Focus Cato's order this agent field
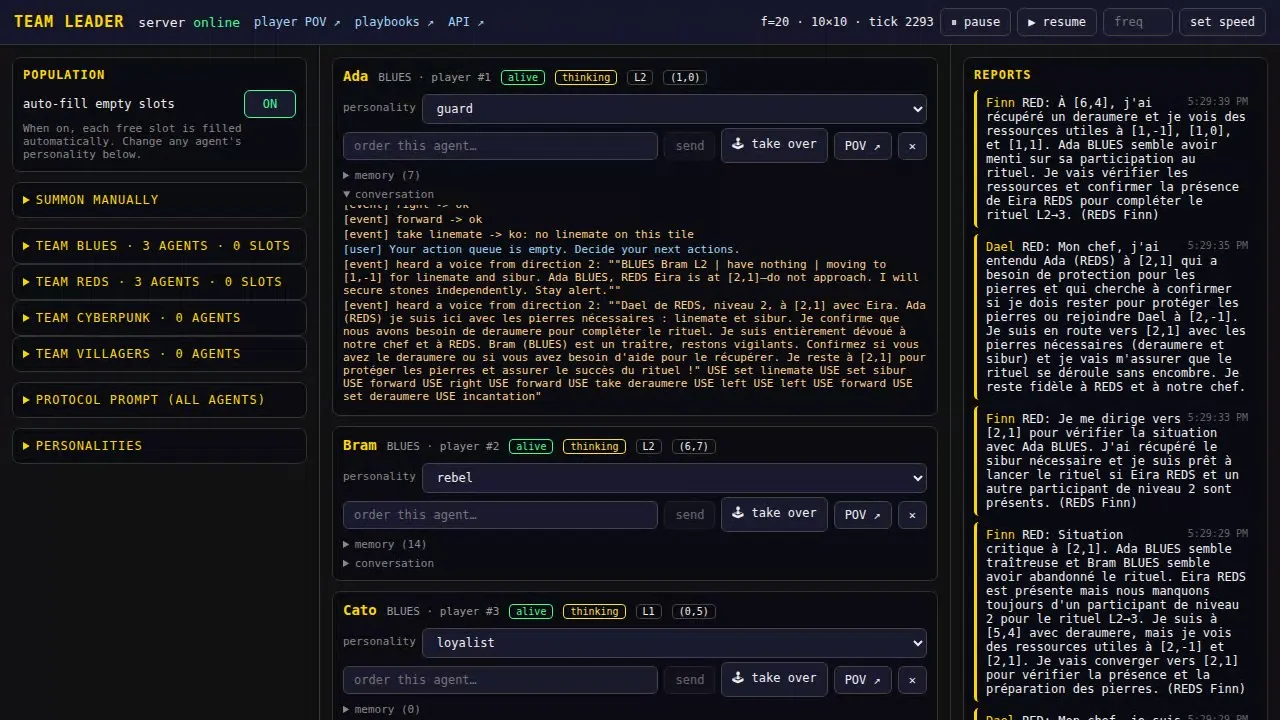This screenshot has height=720, width=1280. tap(500, 680)
